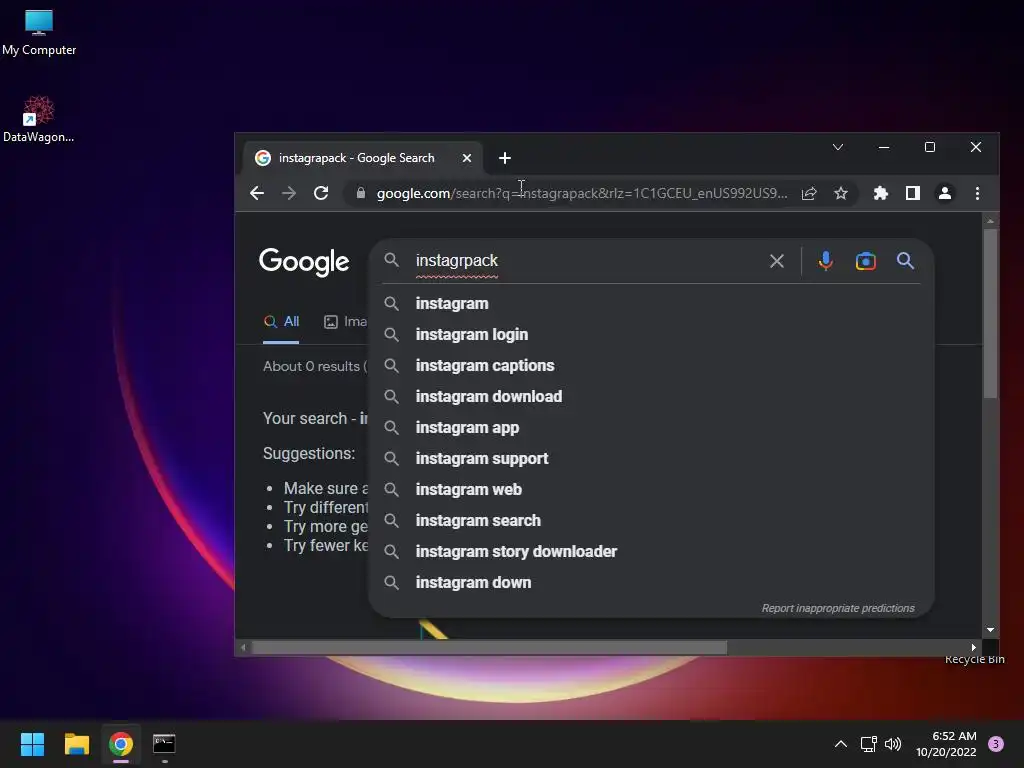
Task: Select the DataWagon desktop shortcut
Action: [x=39, y=119]
